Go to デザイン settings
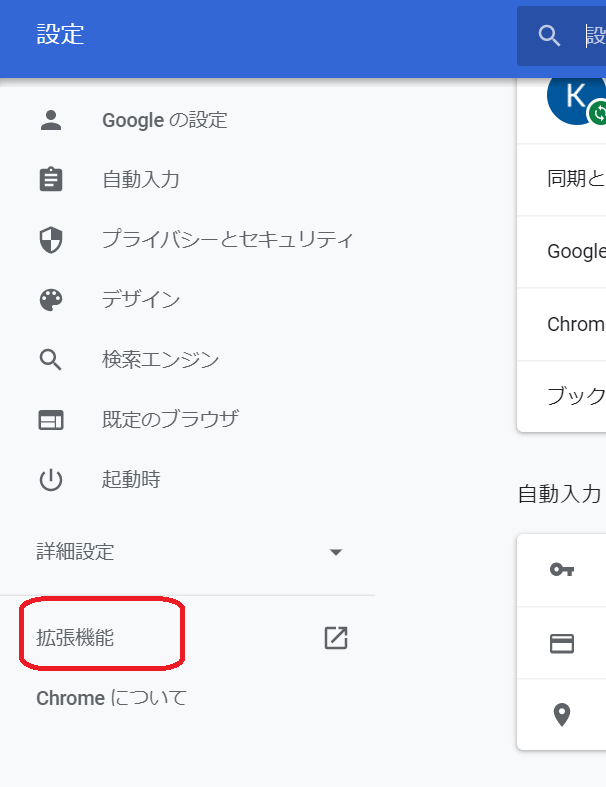Viewport: 606px width, 787px height. pos(141,300)
